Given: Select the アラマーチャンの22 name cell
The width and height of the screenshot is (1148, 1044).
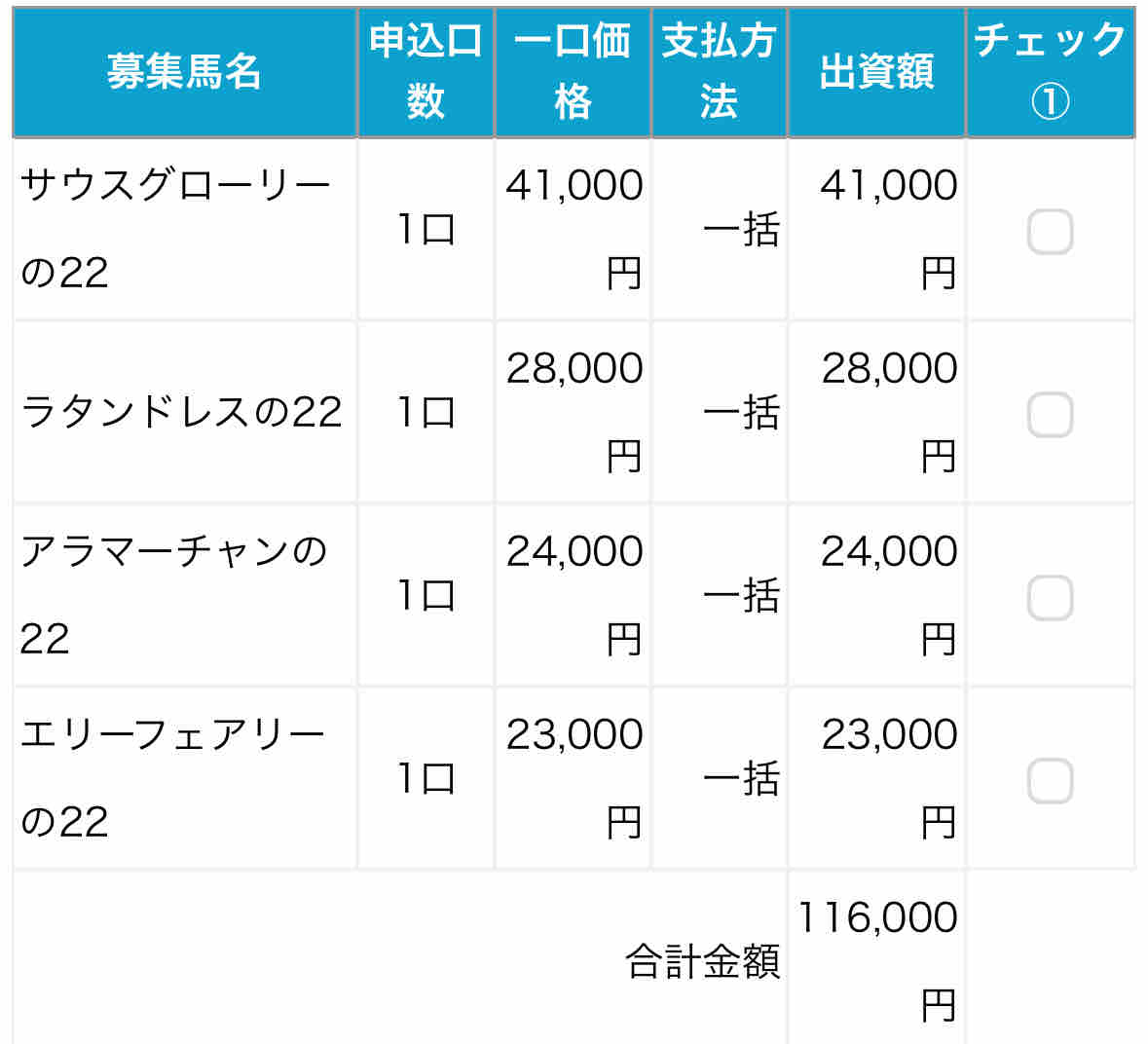Looking at the screenshot, I should pos(184,595).
